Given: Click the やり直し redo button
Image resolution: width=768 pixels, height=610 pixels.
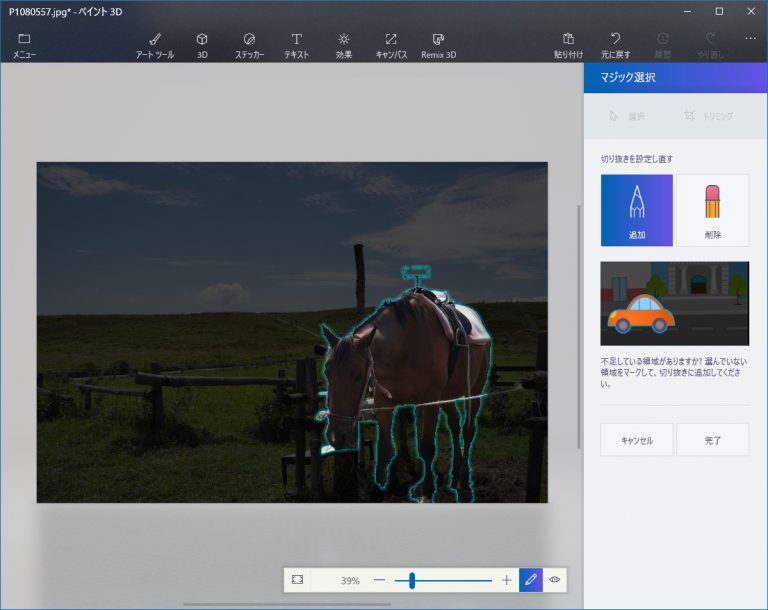Looking at the screenshot, I should (710, 46).
